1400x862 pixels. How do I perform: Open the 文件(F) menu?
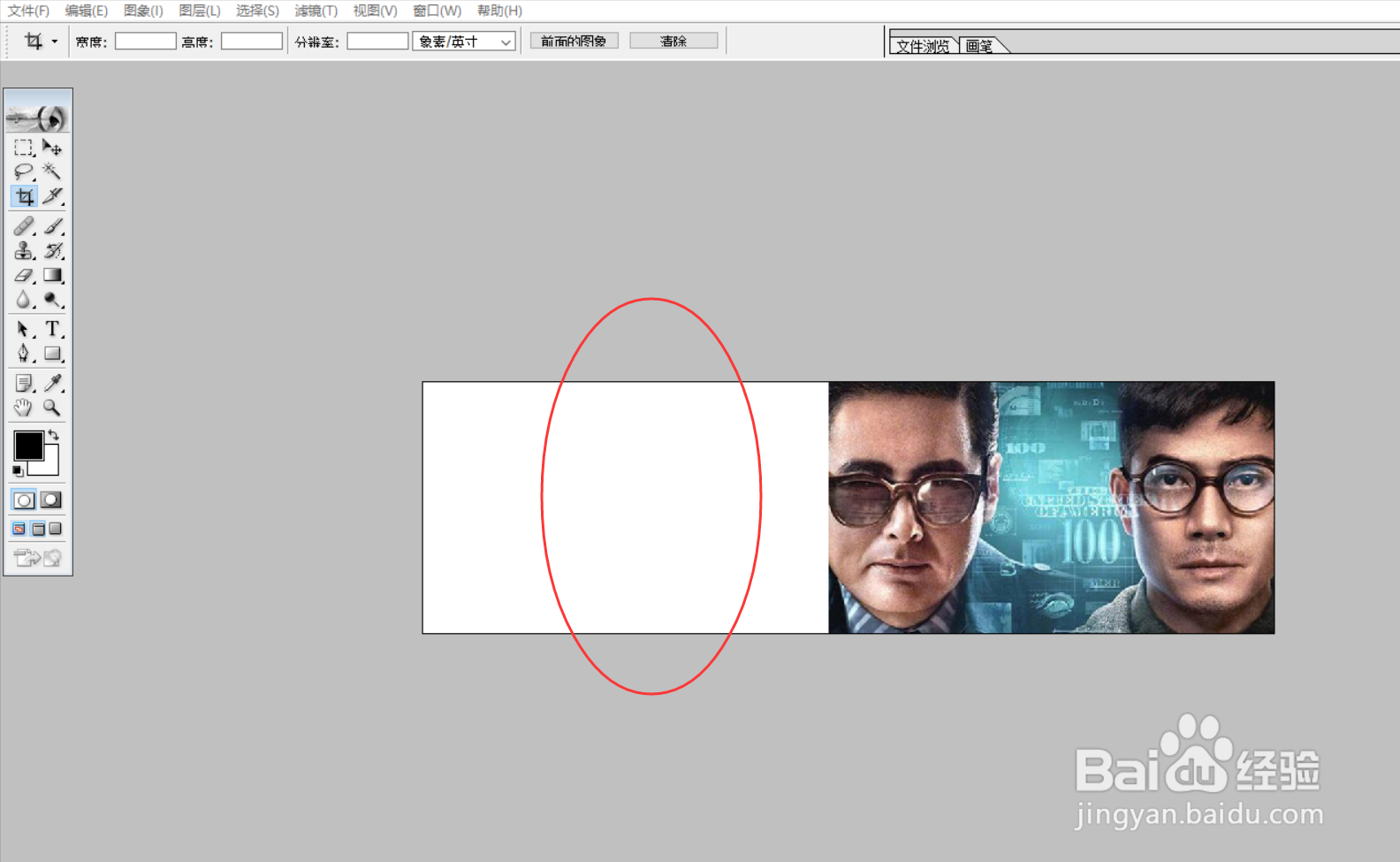coord(28,11)
